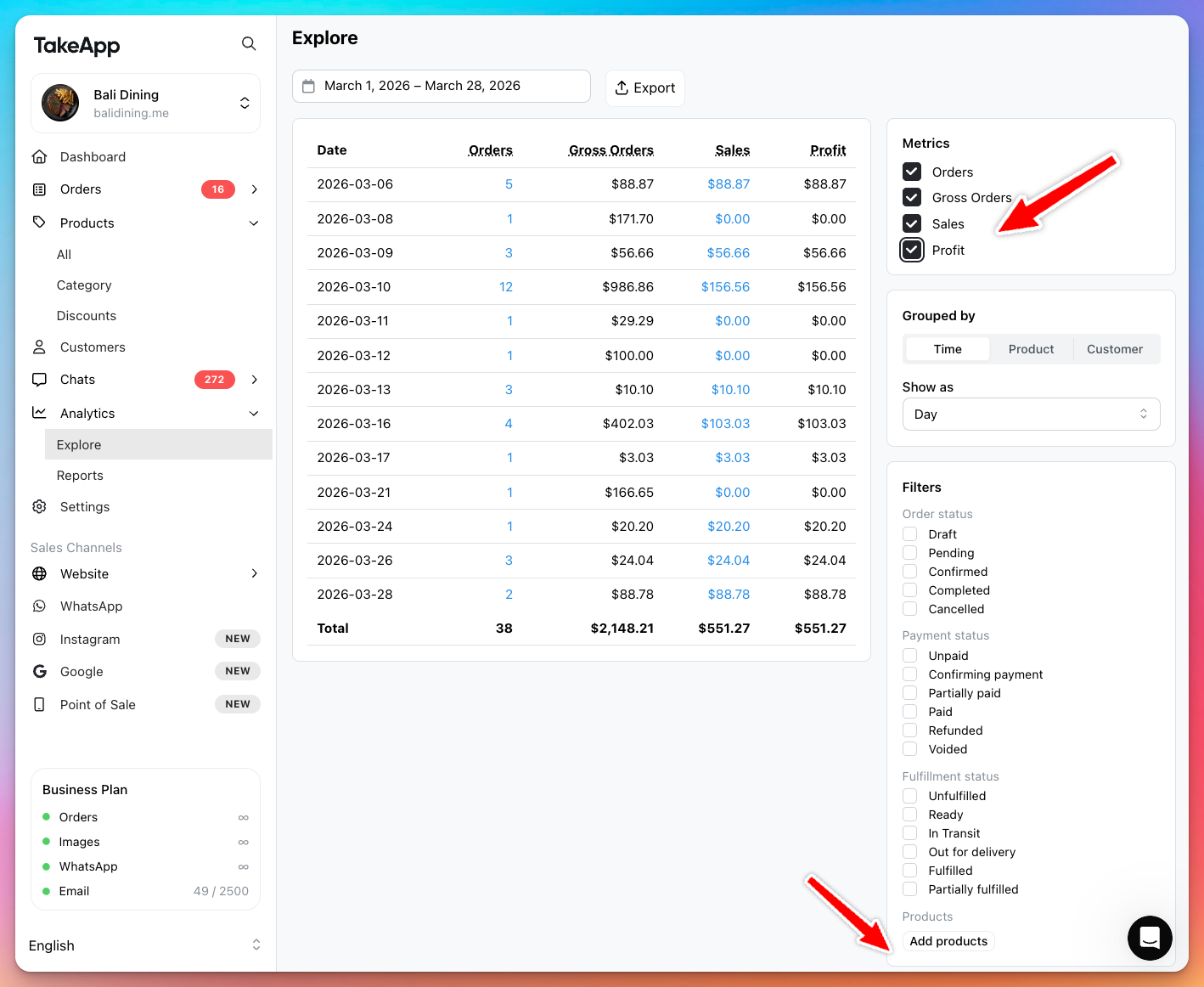Screen dimensions: 1204x987
Task: Collapse the Analytics menu chevron
Action: [254, 414]
